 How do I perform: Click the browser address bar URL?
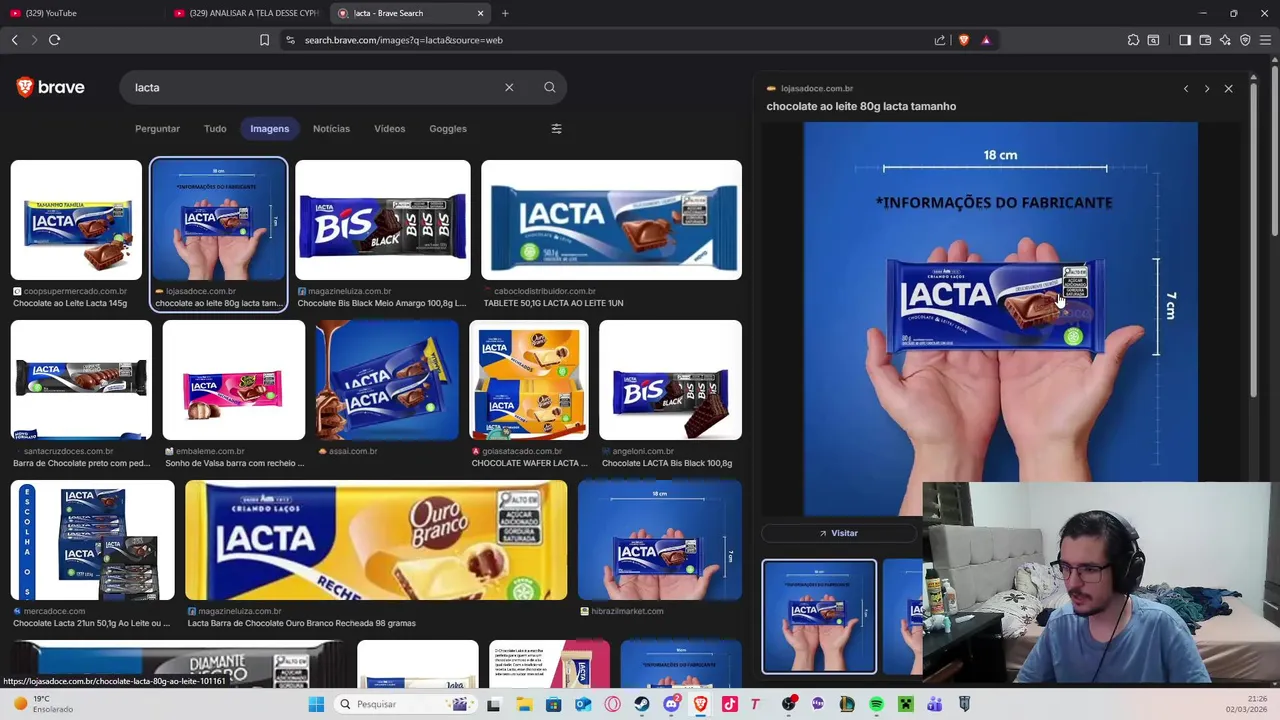click(x=403, y=40)
